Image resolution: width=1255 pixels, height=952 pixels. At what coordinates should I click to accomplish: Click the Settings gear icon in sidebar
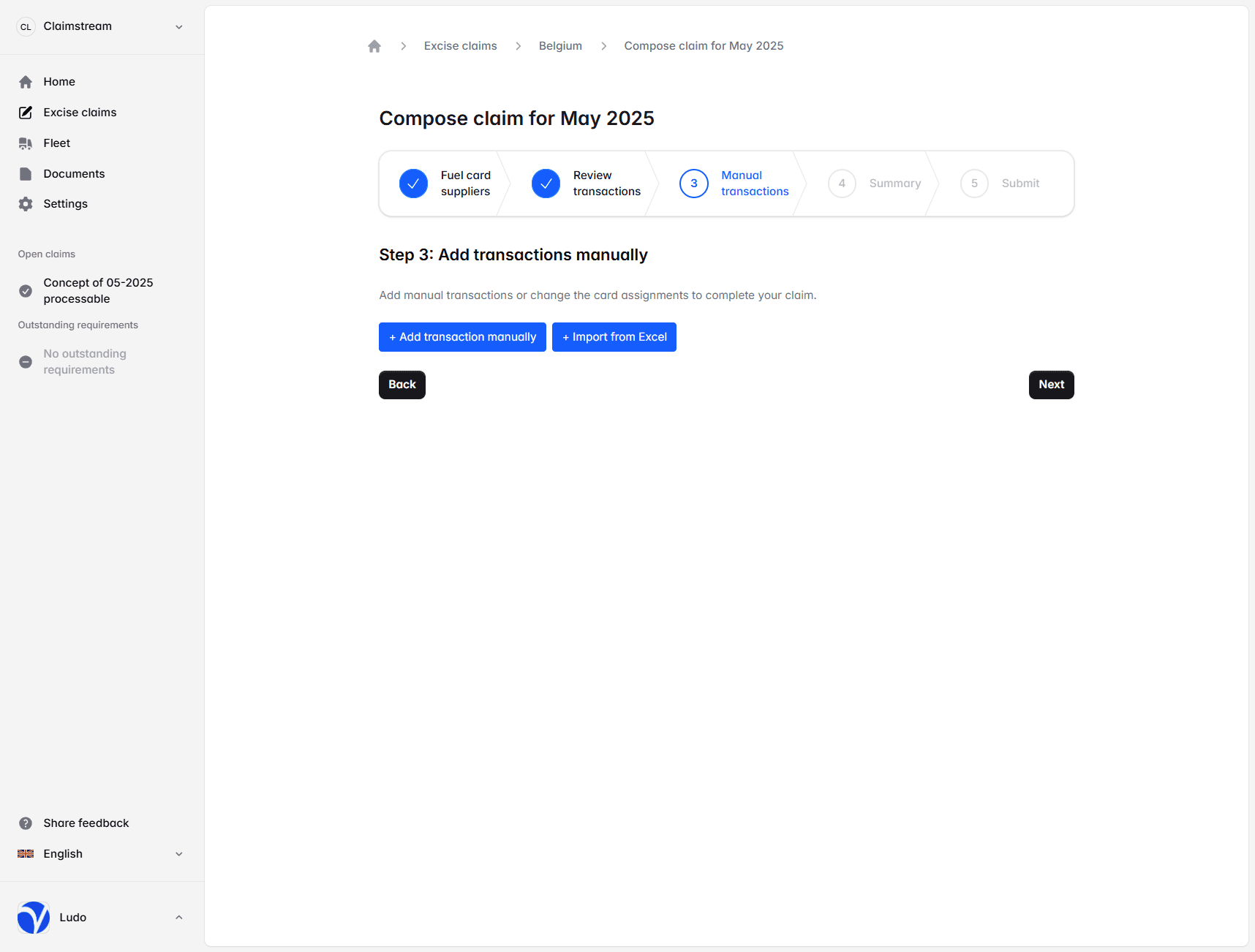(x=26, y=204)
